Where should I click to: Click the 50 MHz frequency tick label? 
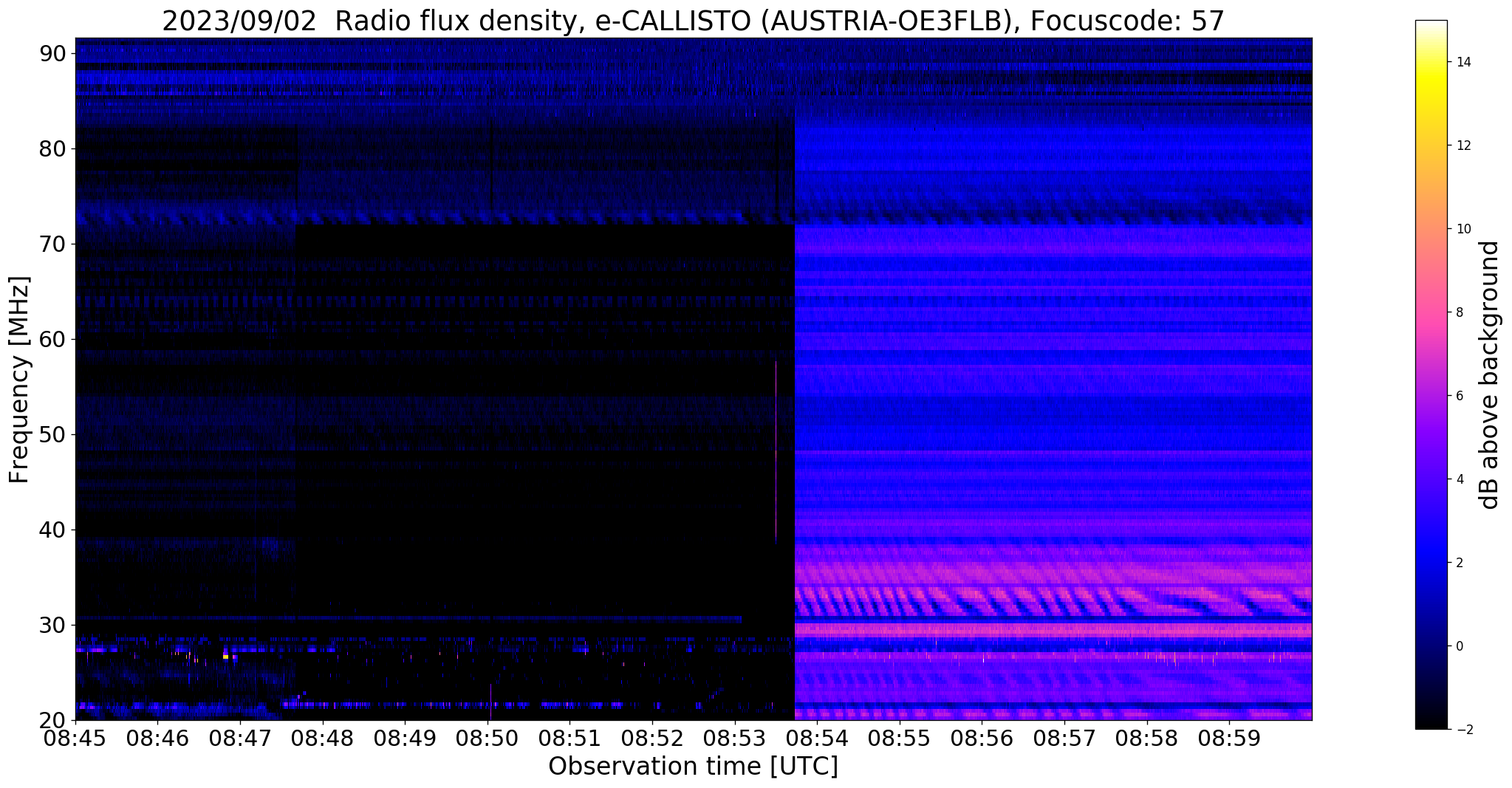coord(53,434)
